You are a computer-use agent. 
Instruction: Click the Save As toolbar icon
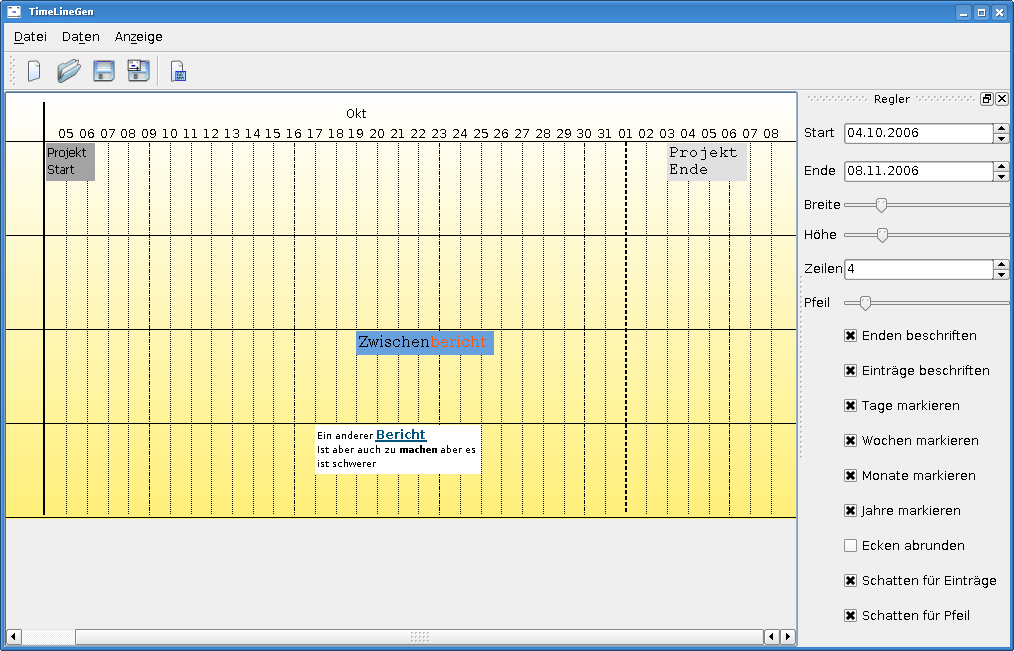138,71
